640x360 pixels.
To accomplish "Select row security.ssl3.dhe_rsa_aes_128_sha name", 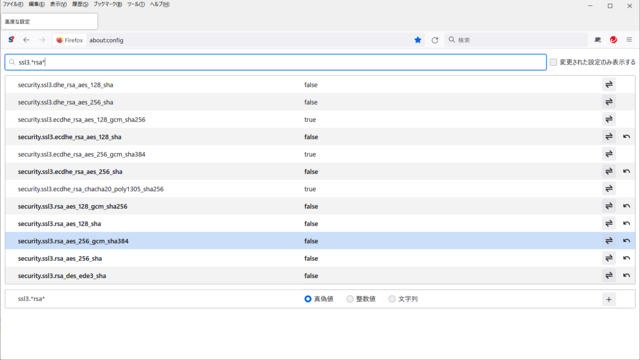I will coord(65,85).
